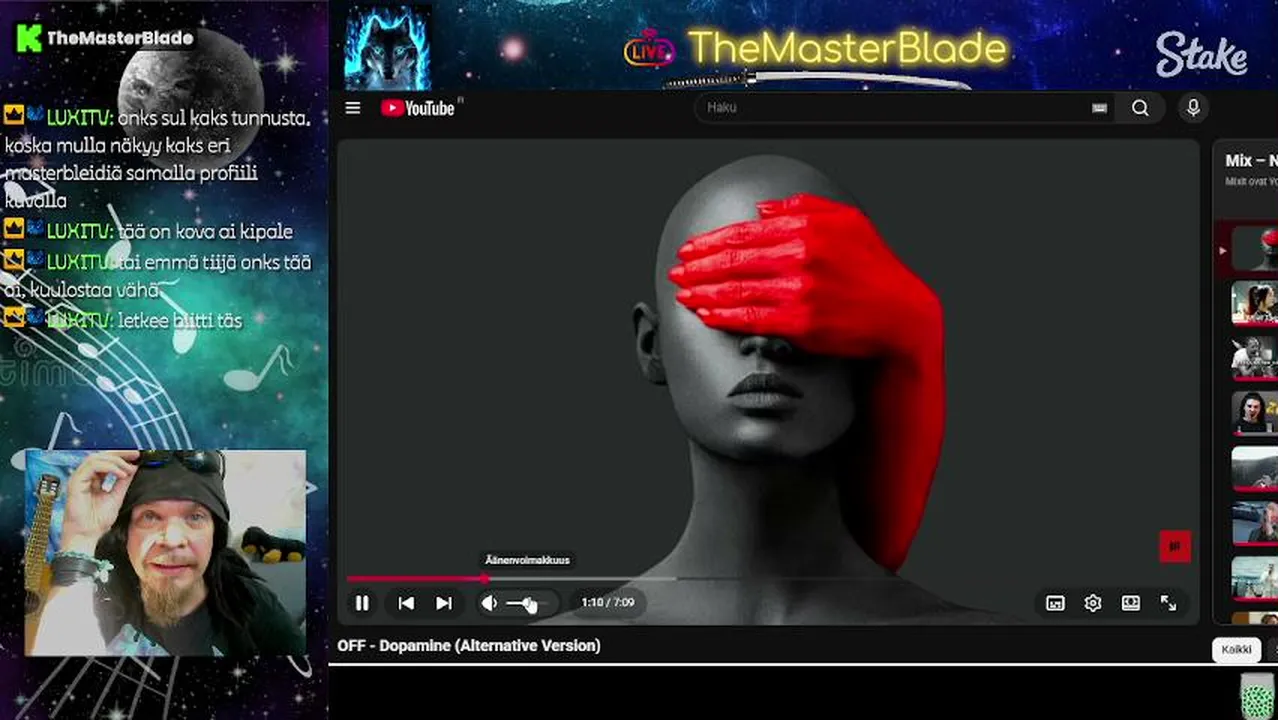Click the Haku search field

coord(895,108)
